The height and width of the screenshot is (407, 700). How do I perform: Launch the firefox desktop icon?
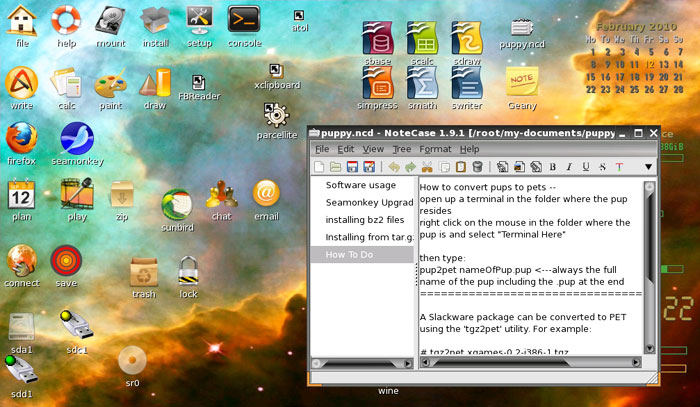(x=21, y=144)
